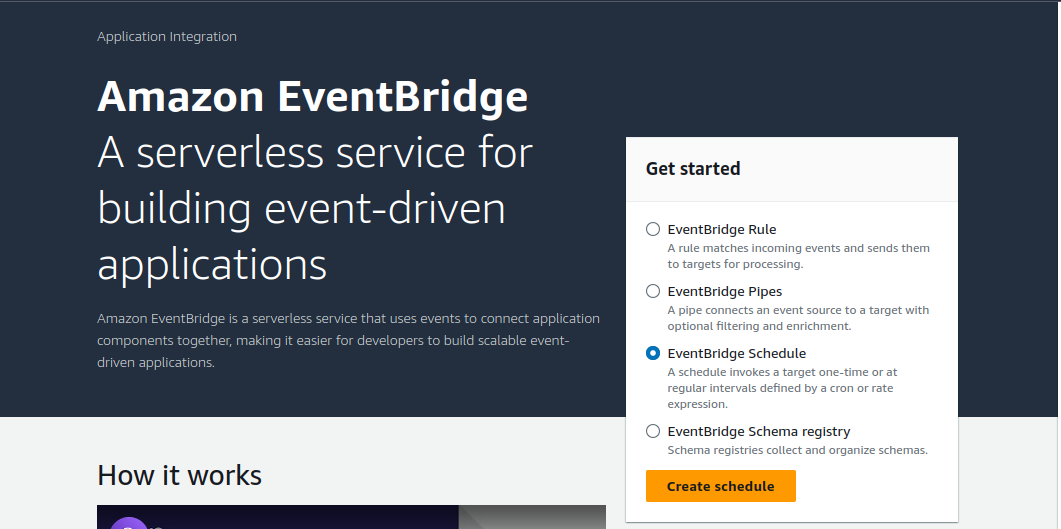This screenshot has width=1061, height=529.
Task: Click the selected EventBridge Schedule radio button
Action: pyautogui.click(x=653, y=353)
